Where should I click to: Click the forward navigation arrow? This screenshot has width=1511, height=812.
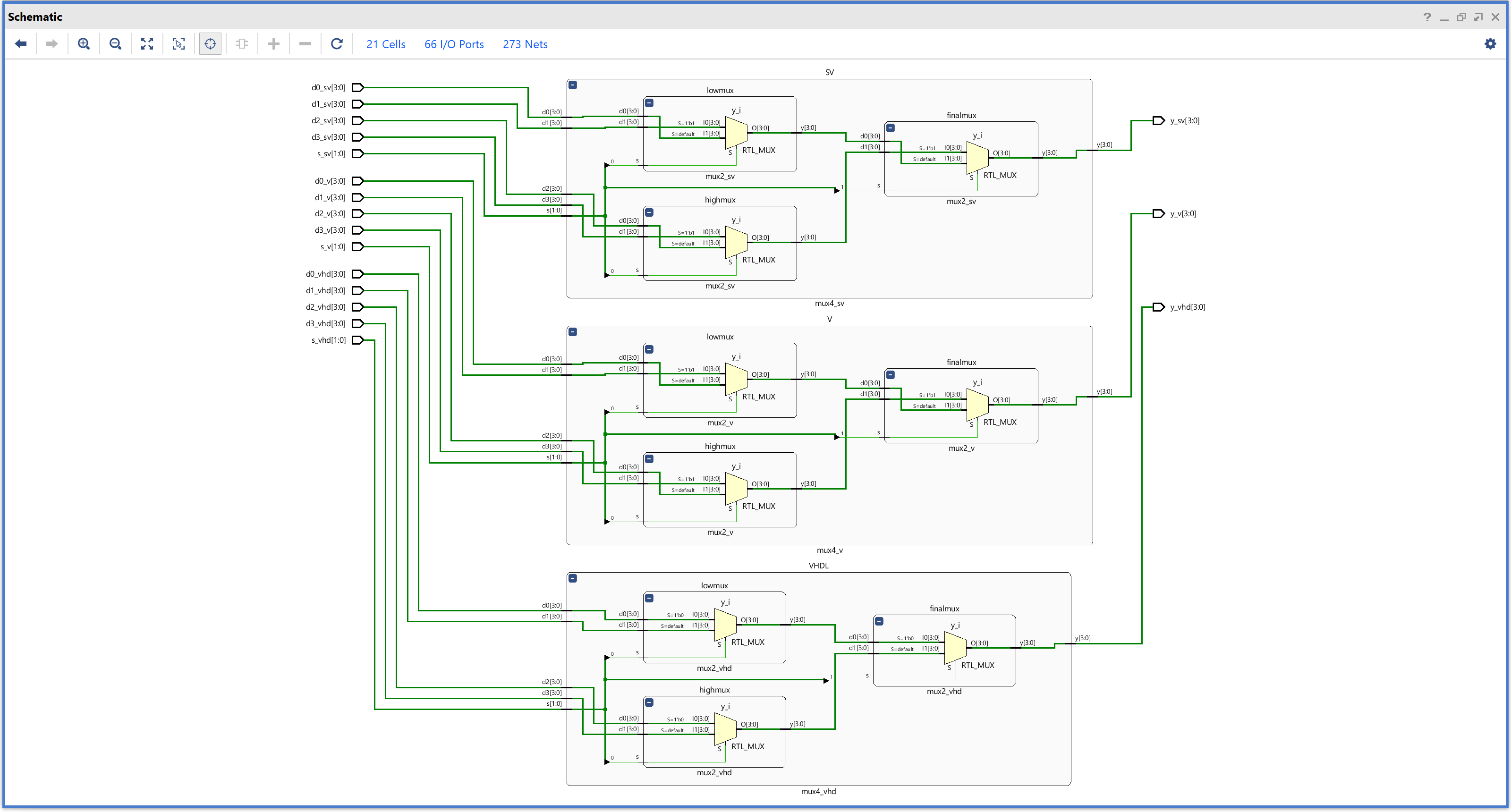tap(51, 43)
